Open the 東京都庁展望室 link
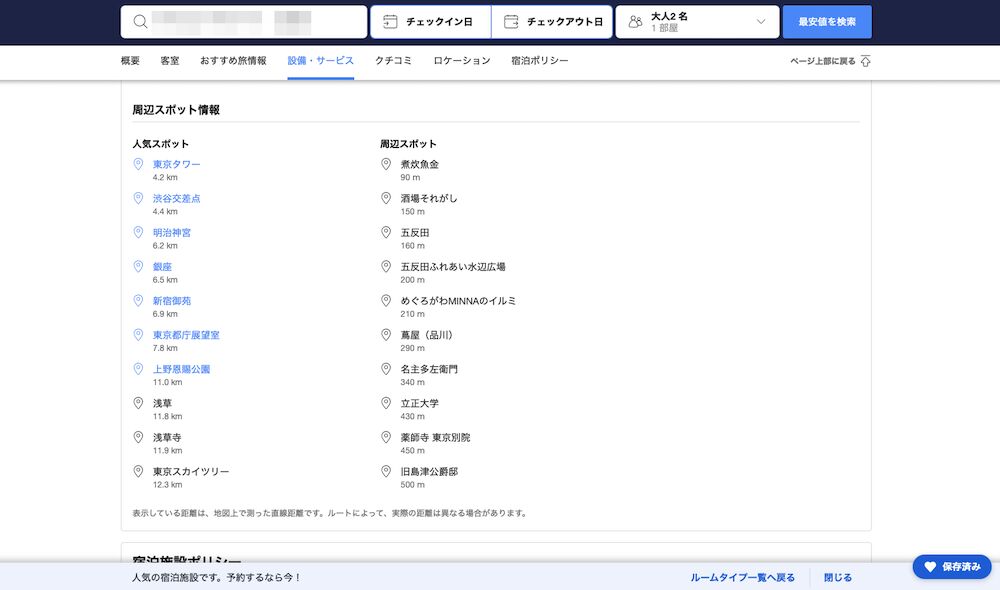 pos(186,335)
